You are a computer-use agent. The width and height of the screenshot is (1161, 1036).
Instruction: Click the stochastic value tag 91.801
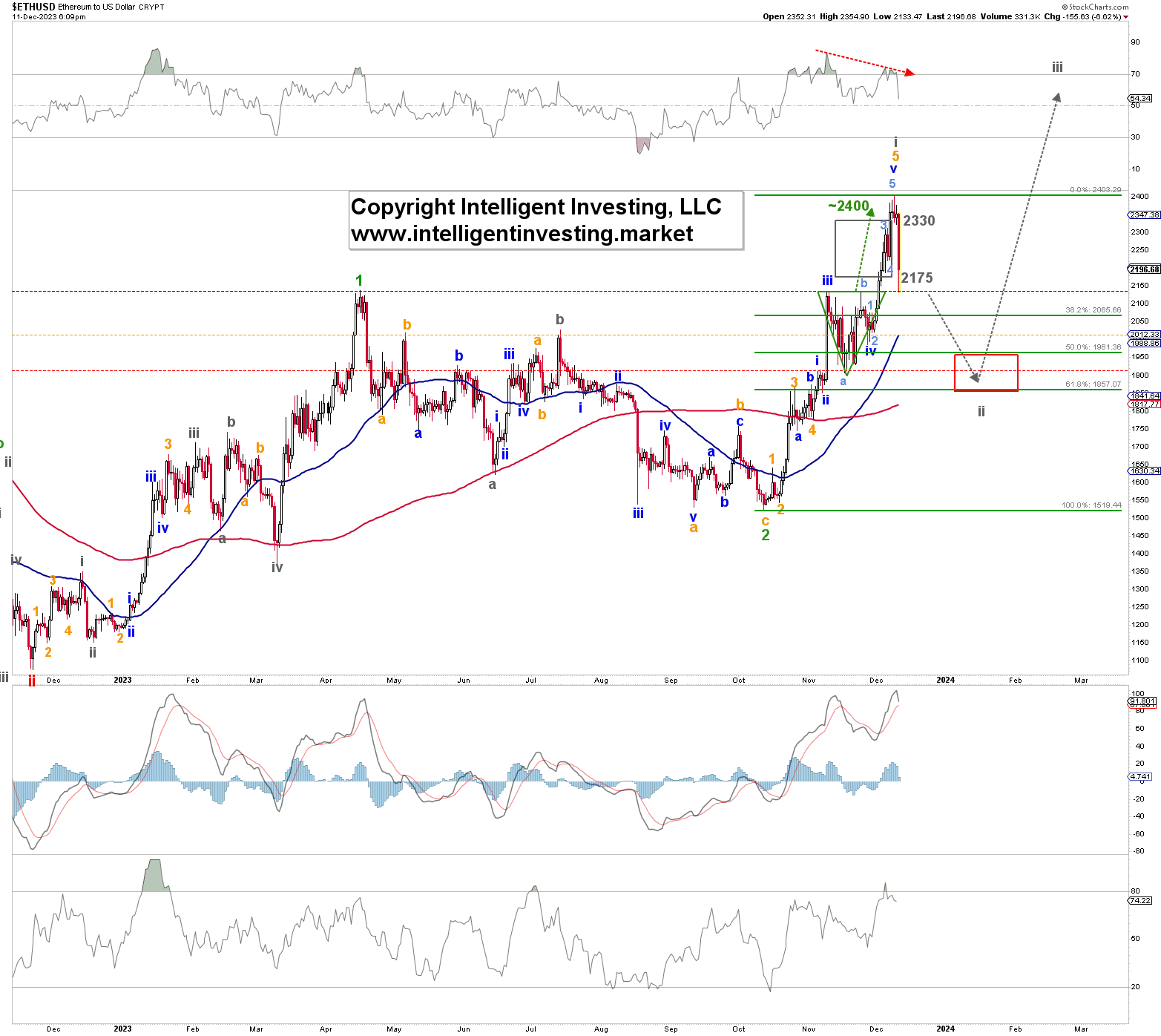click(1142, 701)
